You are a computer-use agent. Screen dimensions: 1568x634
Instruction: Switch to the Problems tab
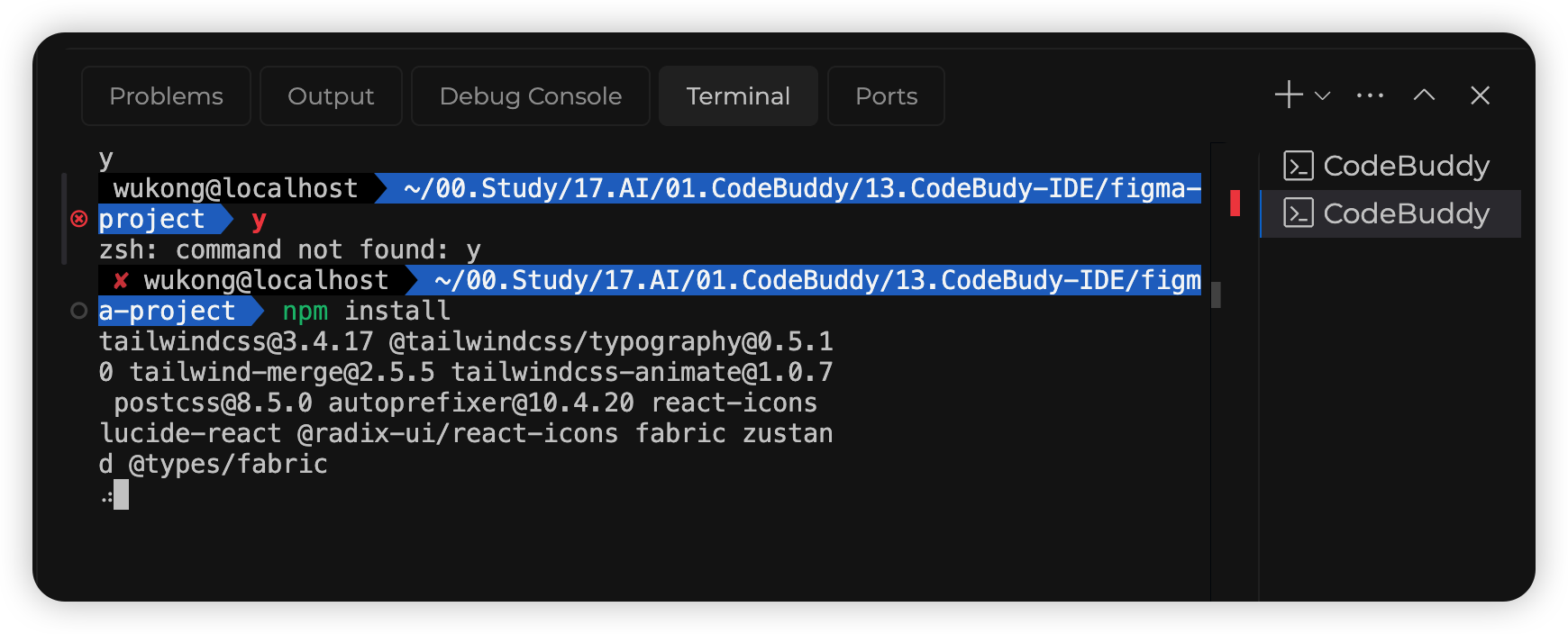click(x=166, y=95)
